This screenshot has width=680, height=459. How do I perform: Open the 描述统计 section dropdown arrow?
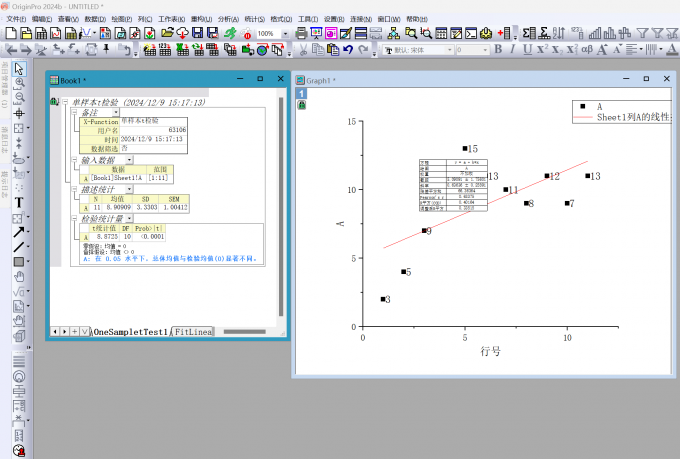(129, 189)
